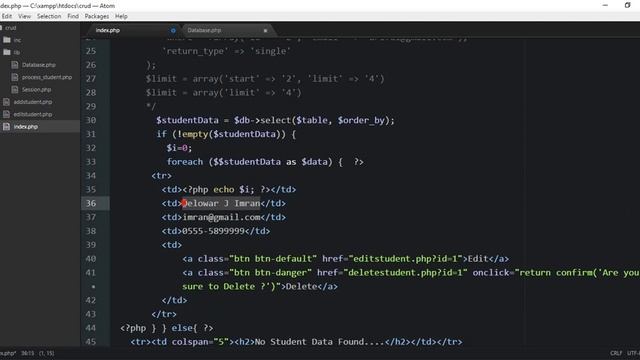Open the Edit menu
The height and width of the screenshot is (360, 640).
[x=7, y=16]
